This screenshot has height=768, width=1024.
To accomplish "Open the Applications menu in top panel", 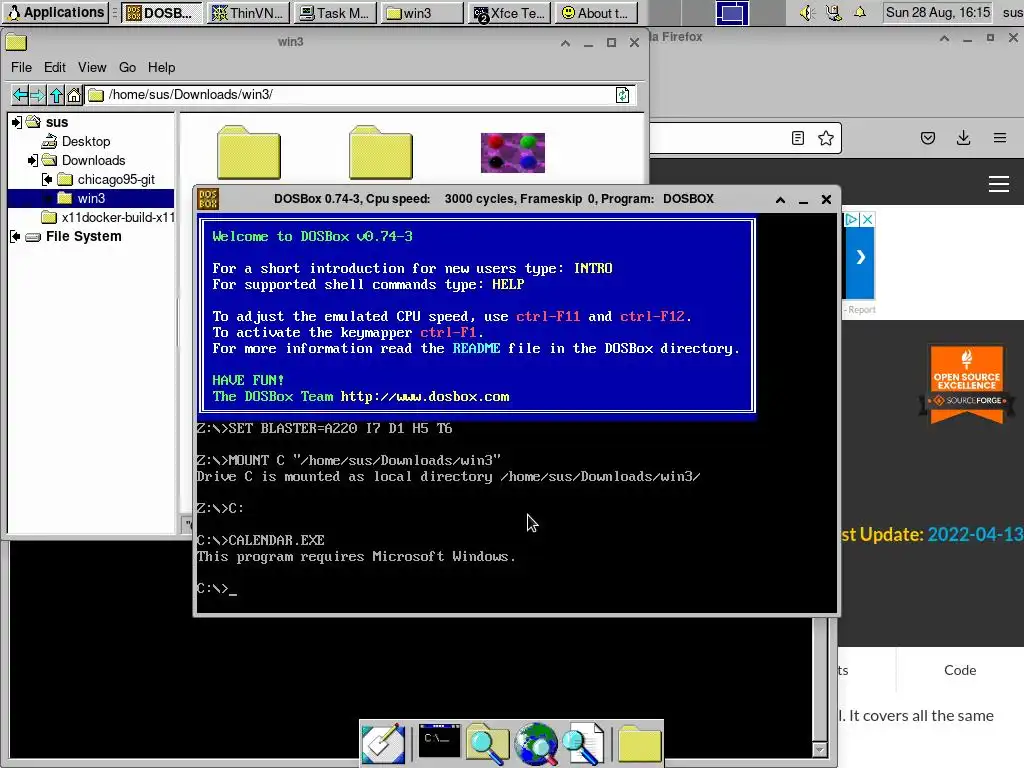I will 55,12.
